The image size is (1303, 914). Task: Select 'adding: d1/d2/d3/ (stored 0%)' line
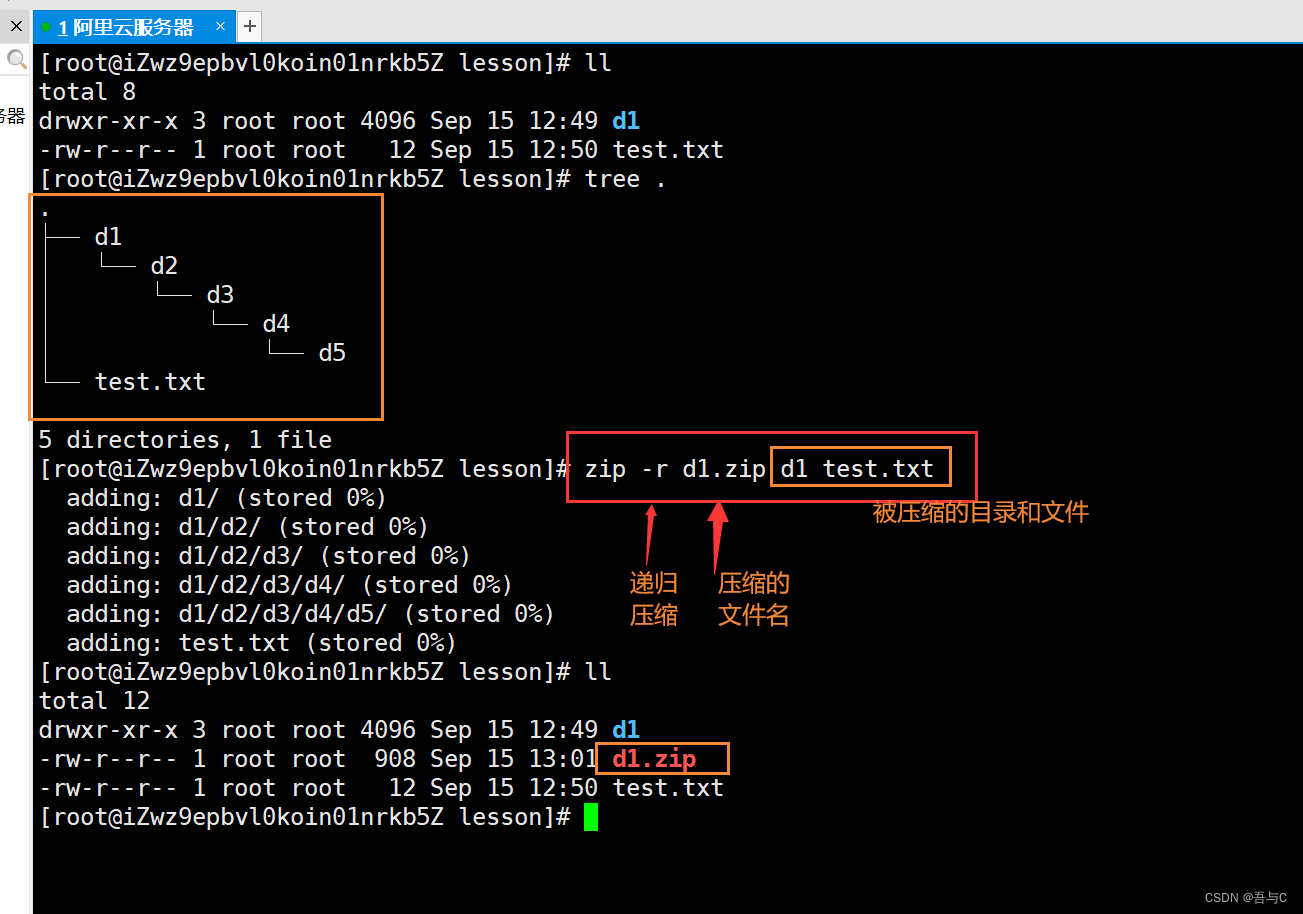point(269,556)
